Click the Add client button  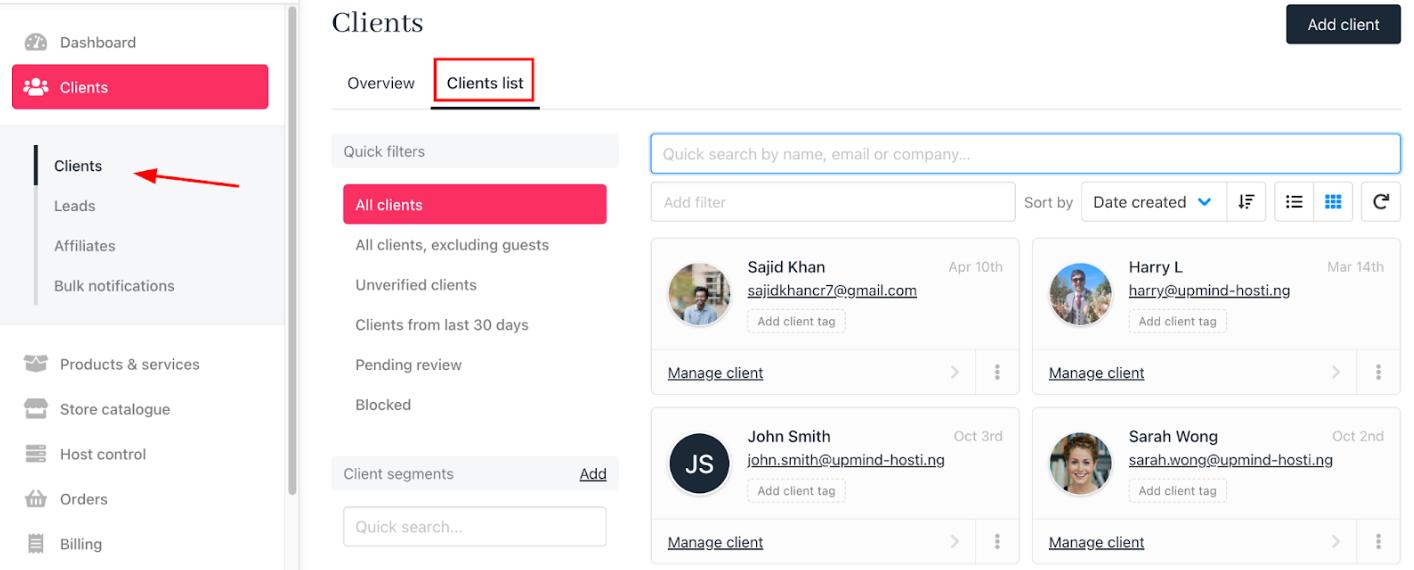1343,24
